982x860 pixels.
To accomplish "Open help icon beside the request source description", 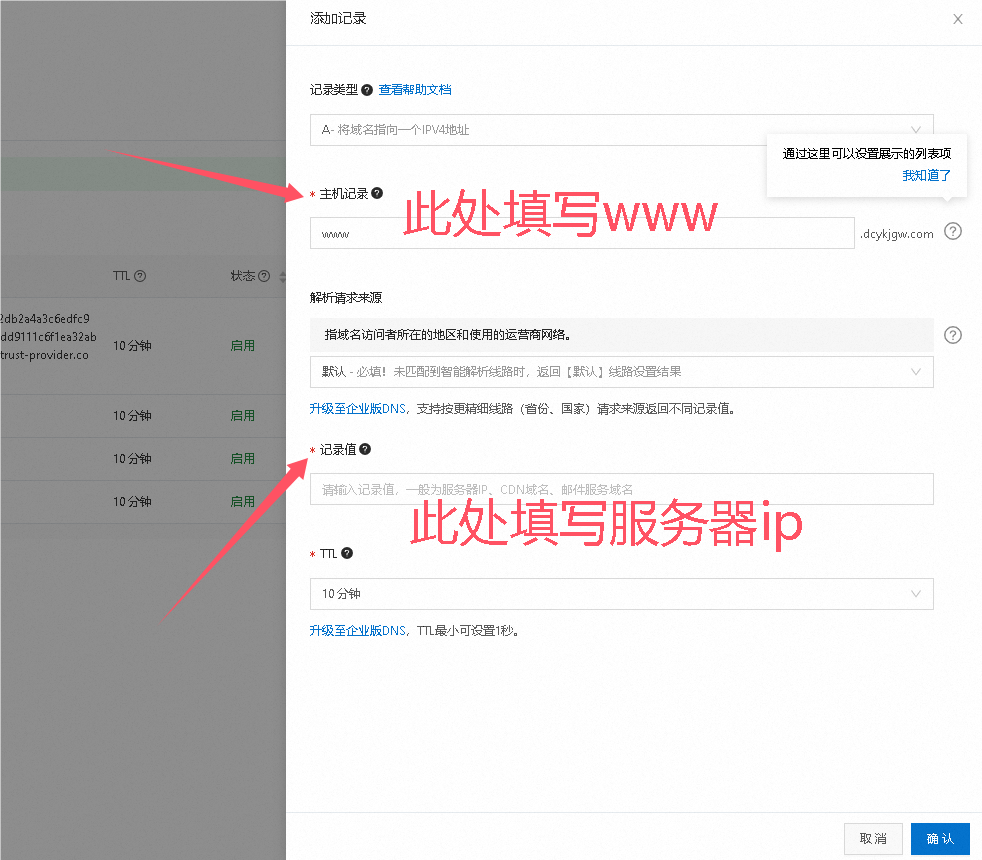I will 953,335.
